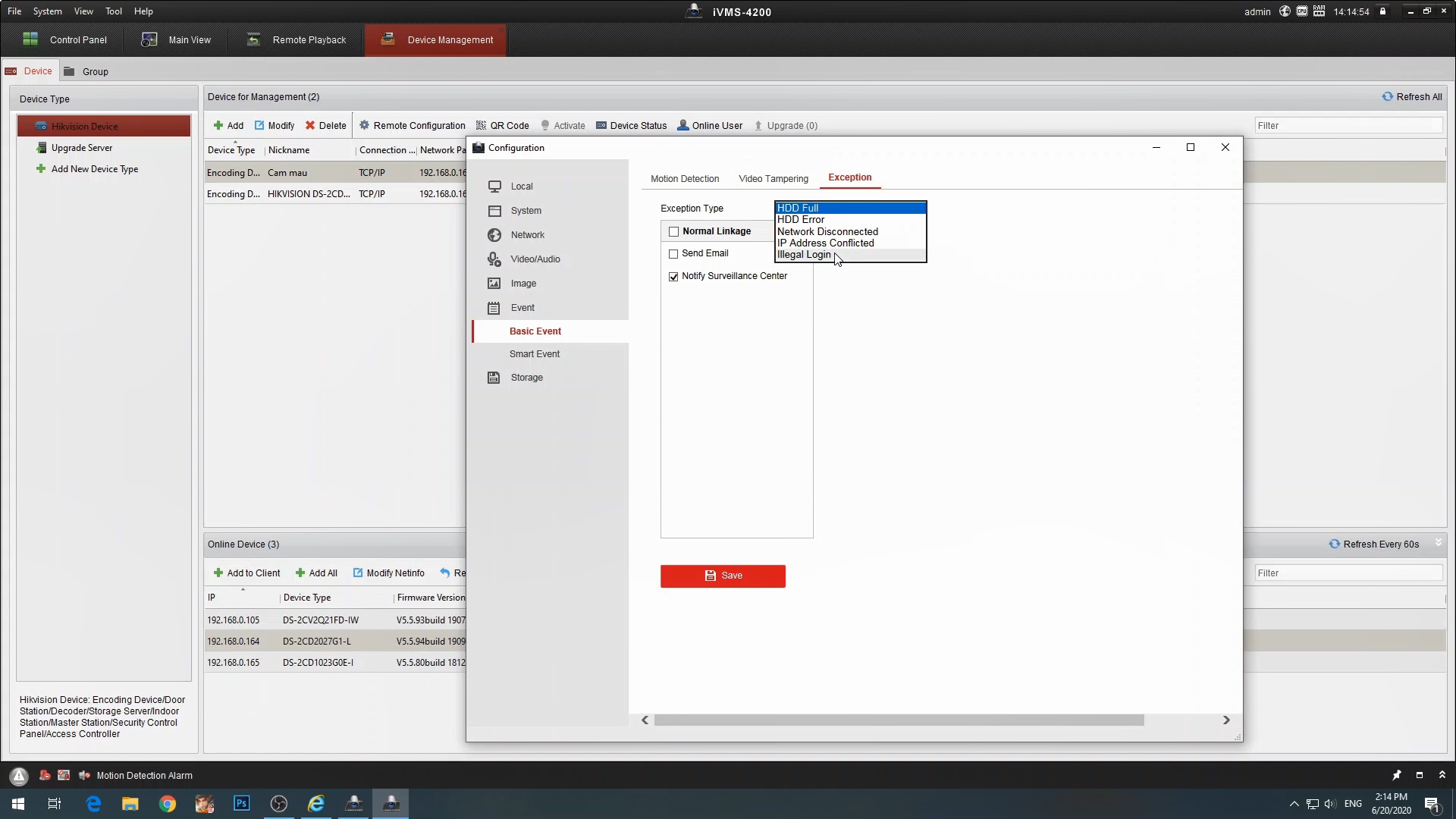This screenshot has width=1456, height=819.
Task: Click alarm triangle icon in status bar
Action: (x=19, y=776)
